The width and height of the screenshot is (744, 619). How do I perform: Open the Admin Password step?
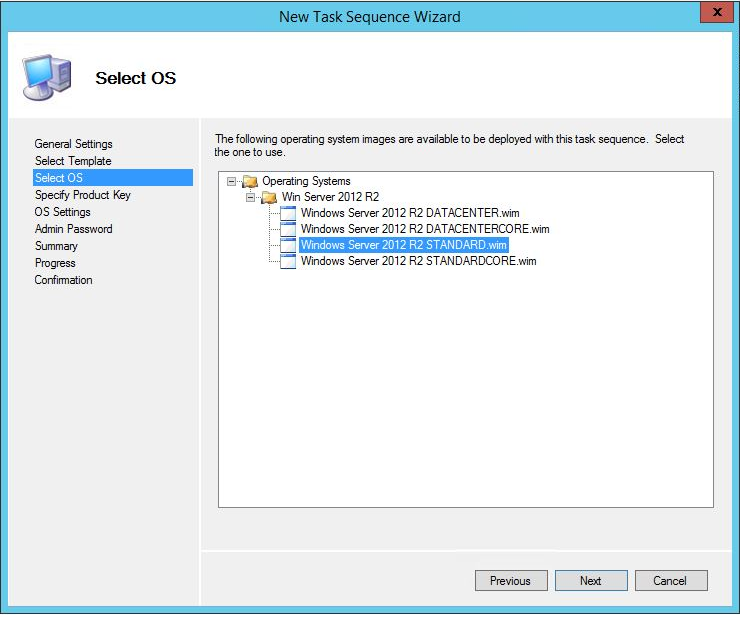pyautogui.click(x=74, y=229)
